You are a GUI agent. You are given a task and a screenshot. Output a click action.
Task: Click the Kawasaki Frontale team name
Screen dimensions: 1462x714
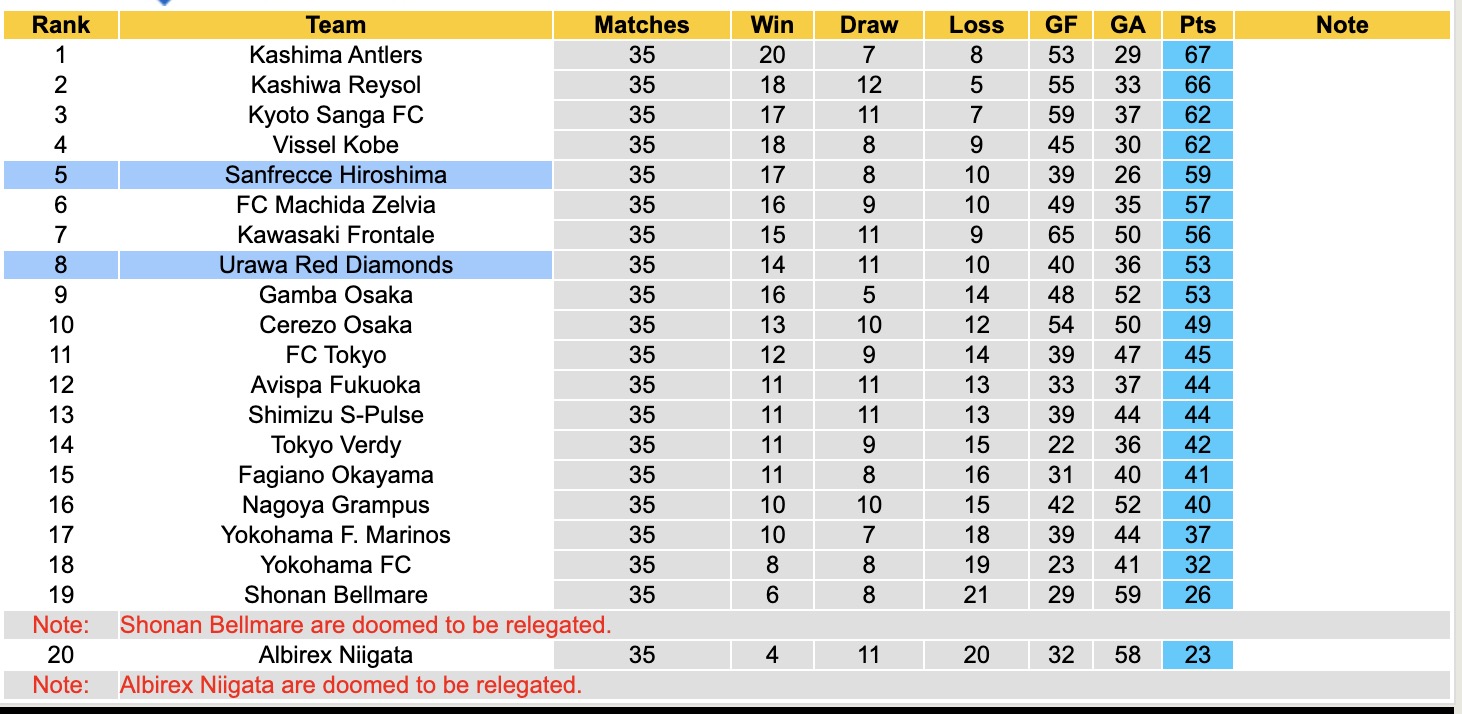pyautogui.click(x=336, y=235)
